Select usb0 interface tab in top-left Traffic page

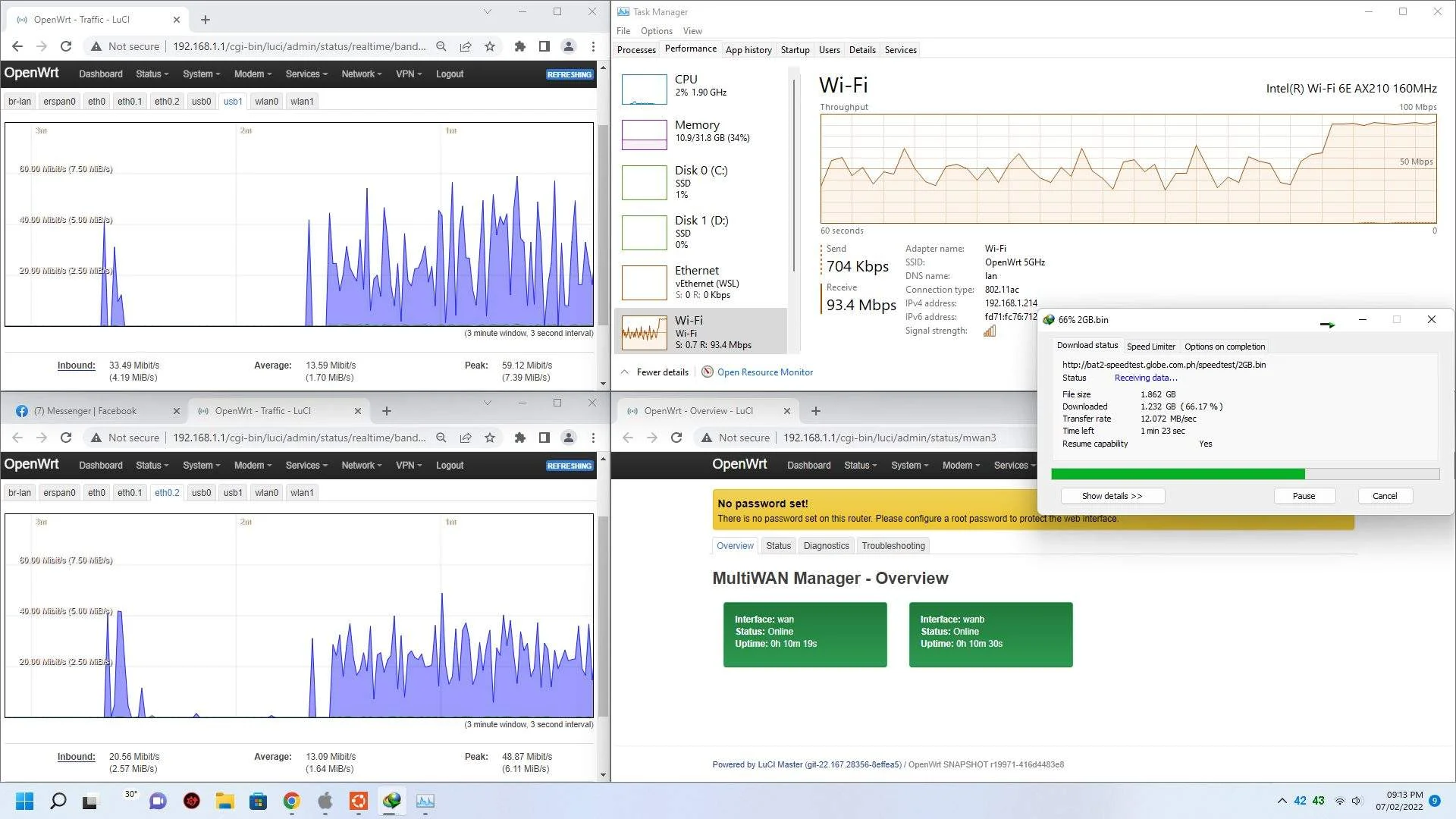pos(201,101)
